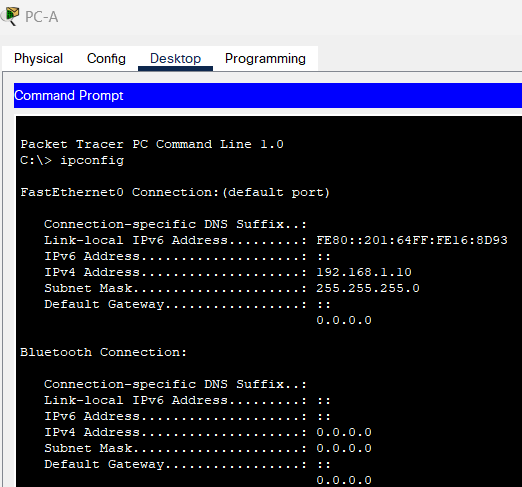Click the Bluetooth IPv4 Address 0.0.0.0 value
Image resolution: width=522 pixels, height=487 pixels.
click(344, 432)
